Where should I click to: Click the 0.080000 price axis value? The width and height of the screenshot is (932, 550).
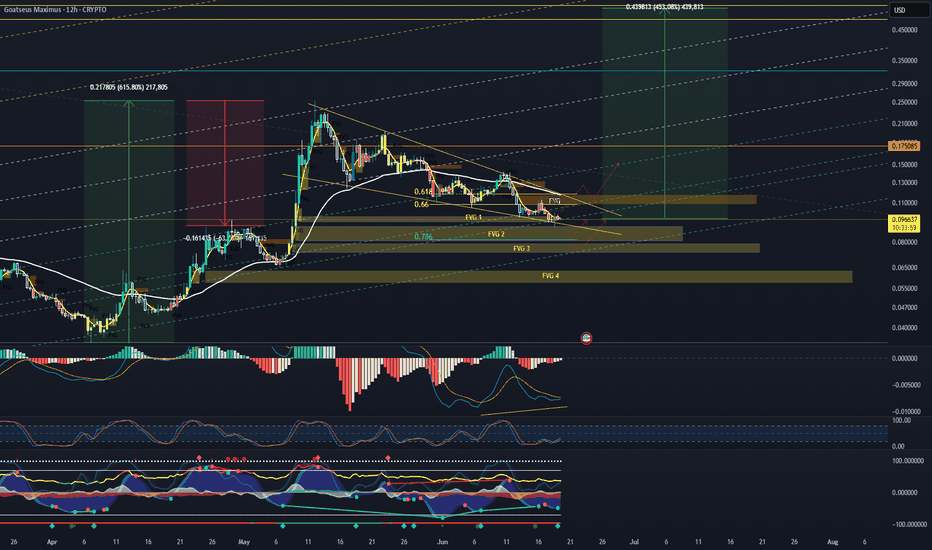(x=904, y=242)
